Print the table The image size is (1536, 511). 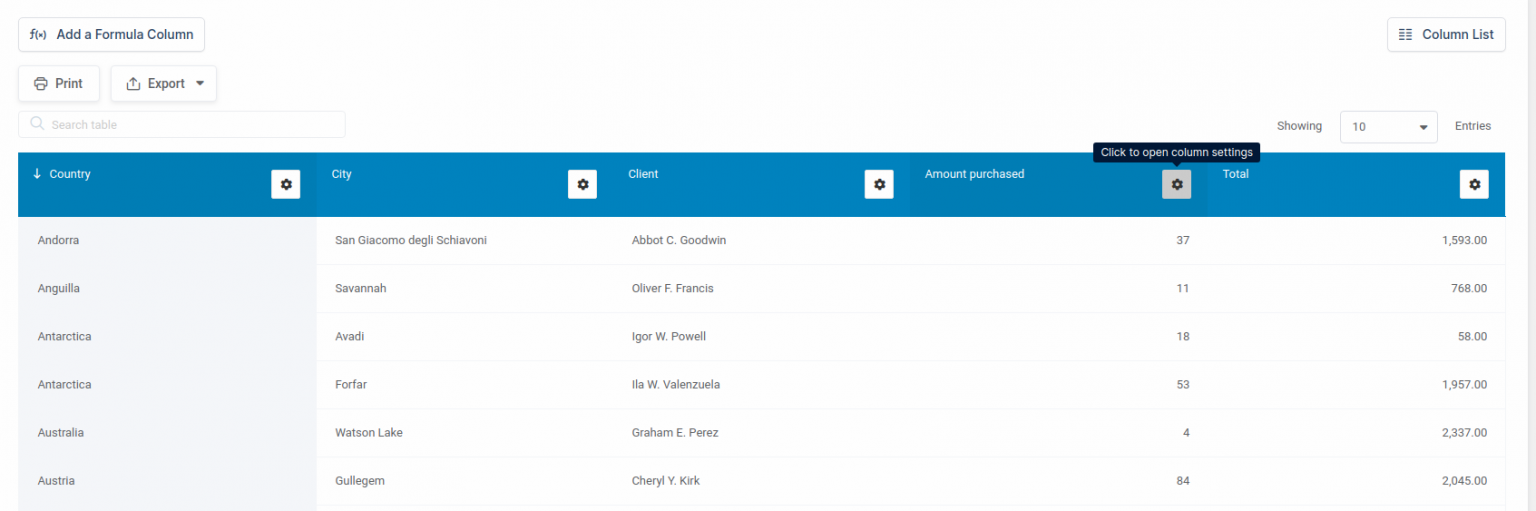(x=58, y=84)
